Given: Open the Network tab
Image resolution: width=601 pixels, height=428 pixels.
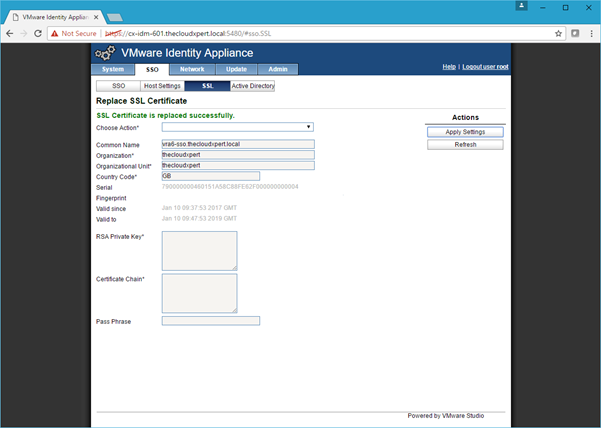Looking at the screenshot, I should click(193, 69).
